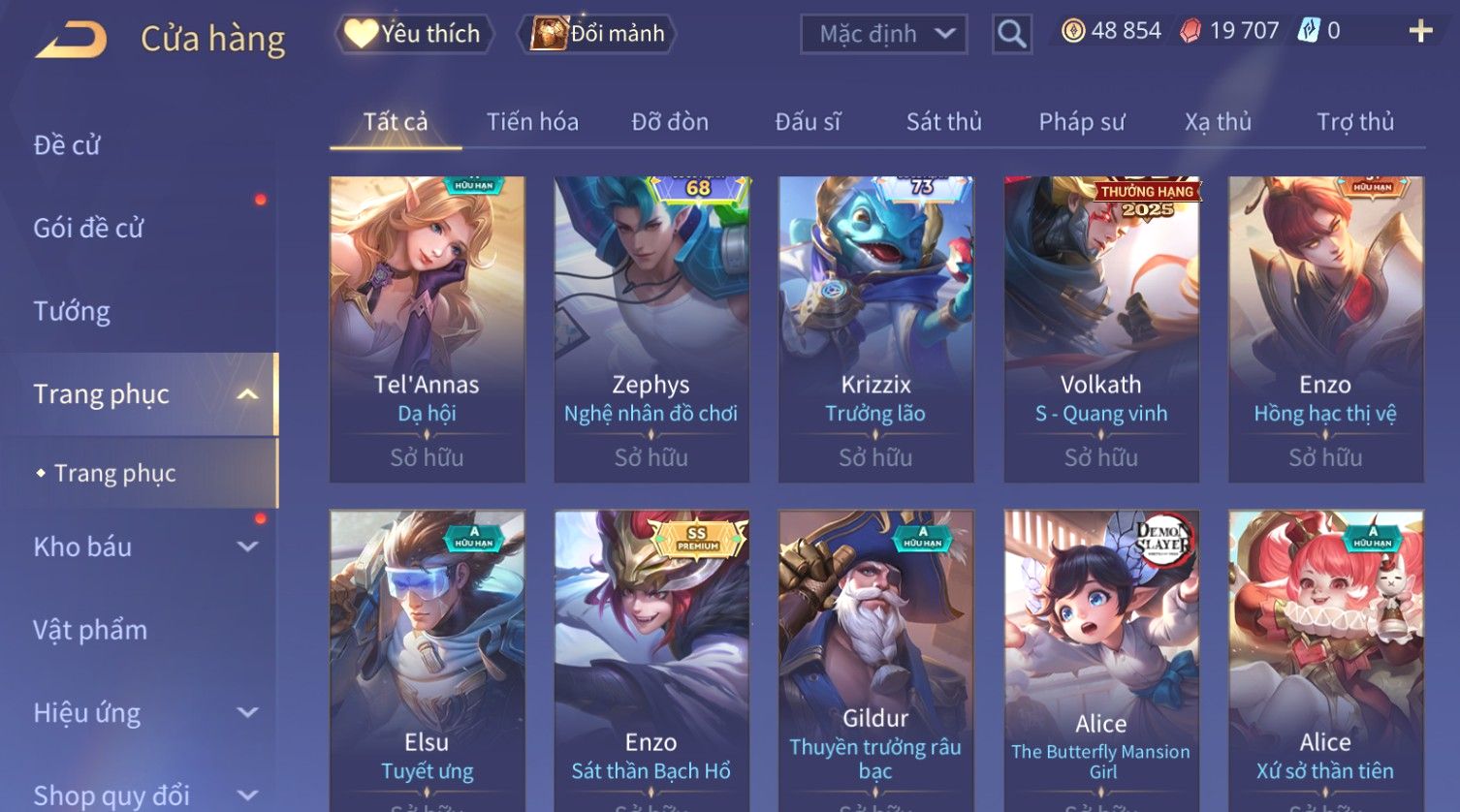Switch to the Sát thủ tab
Viewport: 1460px width, 812px height.
(x=943, y=122)
